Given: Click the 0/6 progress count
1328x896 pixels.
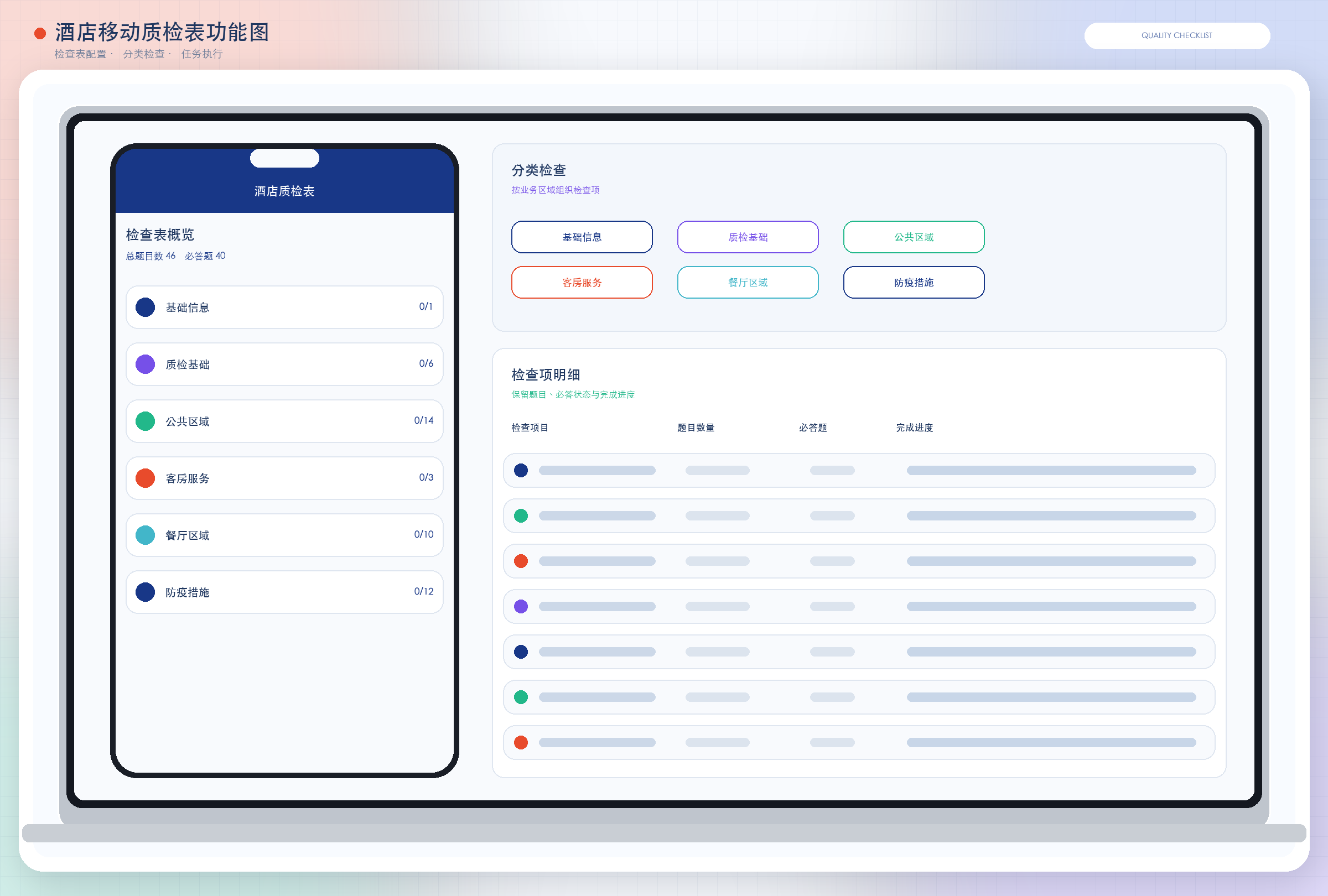Looking at the screenshot, I should coord(426,364).
